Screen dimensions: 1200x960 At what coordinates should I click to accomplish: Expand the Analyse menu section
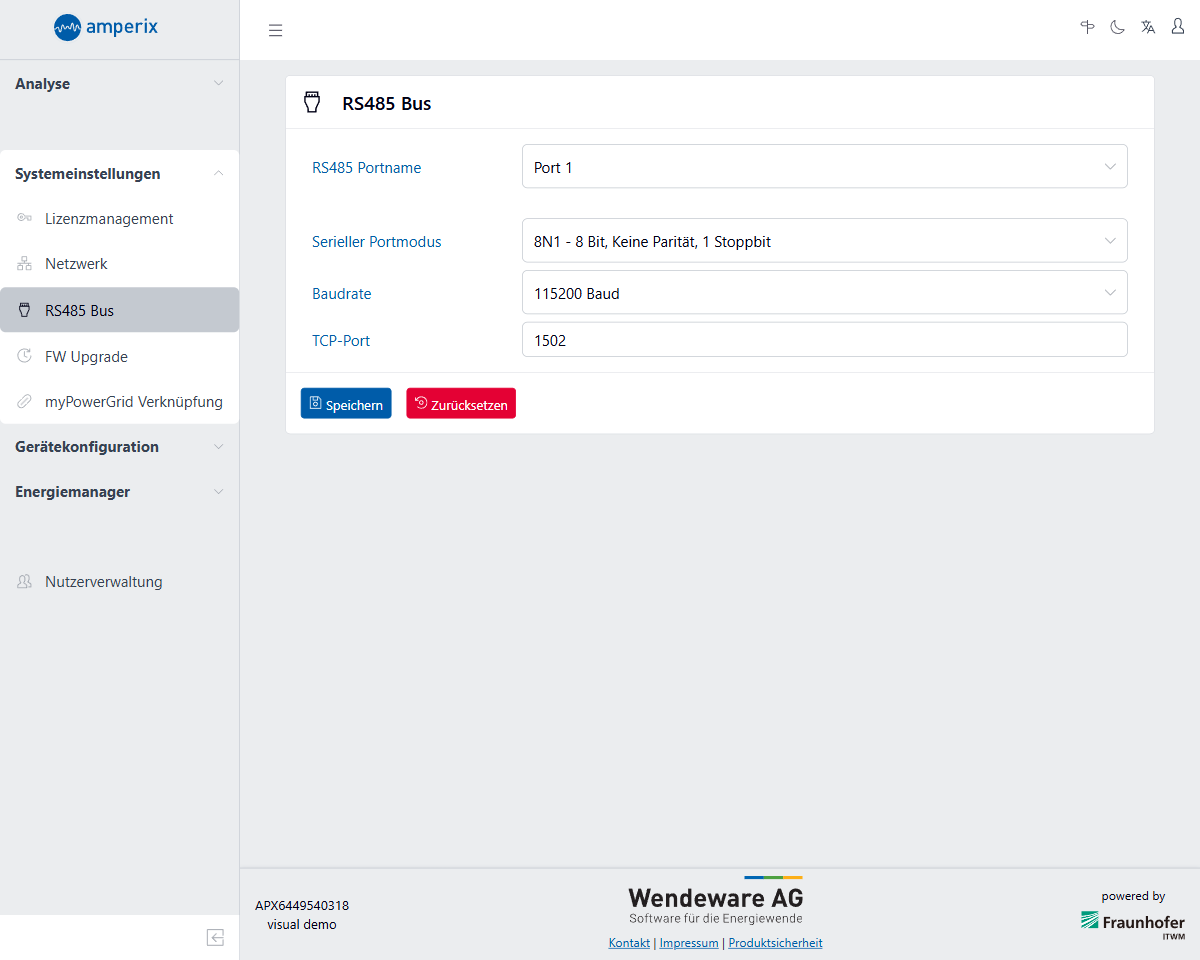[x=119, y=84]
